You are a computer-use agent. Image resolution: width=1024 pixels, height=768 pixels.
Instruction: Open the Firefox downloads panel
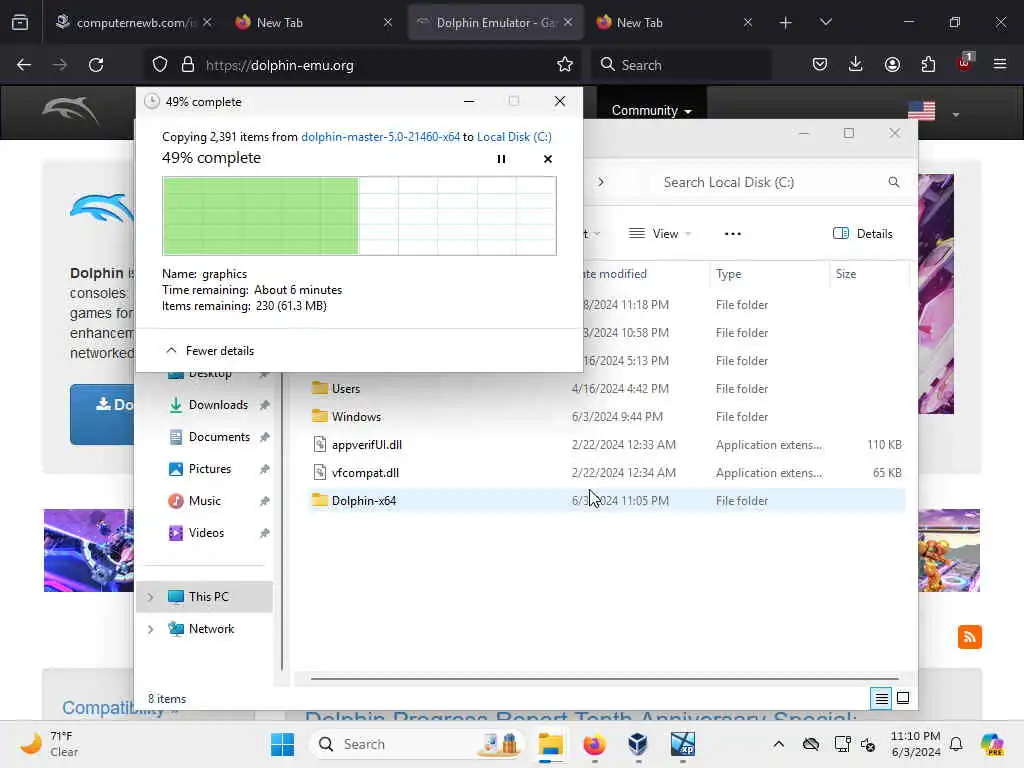pos(856,65)
